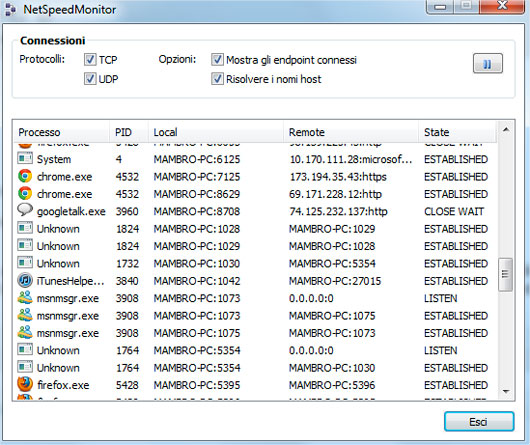Image resolution: width=530 pixels, height=445 pixels.
Task: Click remote 10.170.111.28:microsof... cell
Action: pos(351,159)
